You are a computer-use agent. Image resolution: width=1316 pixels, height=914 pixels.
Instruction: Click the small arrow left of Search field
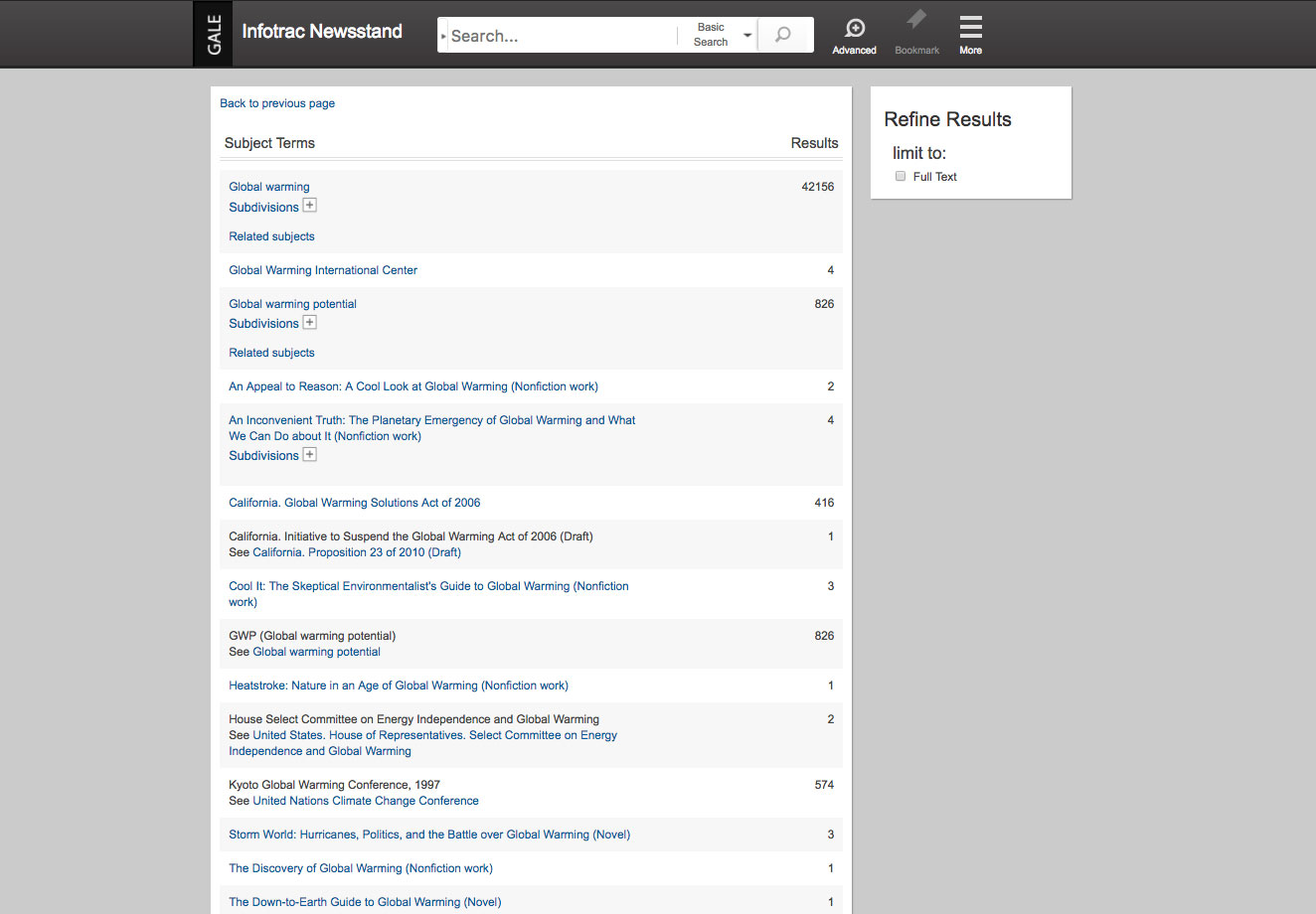point(443,36)
